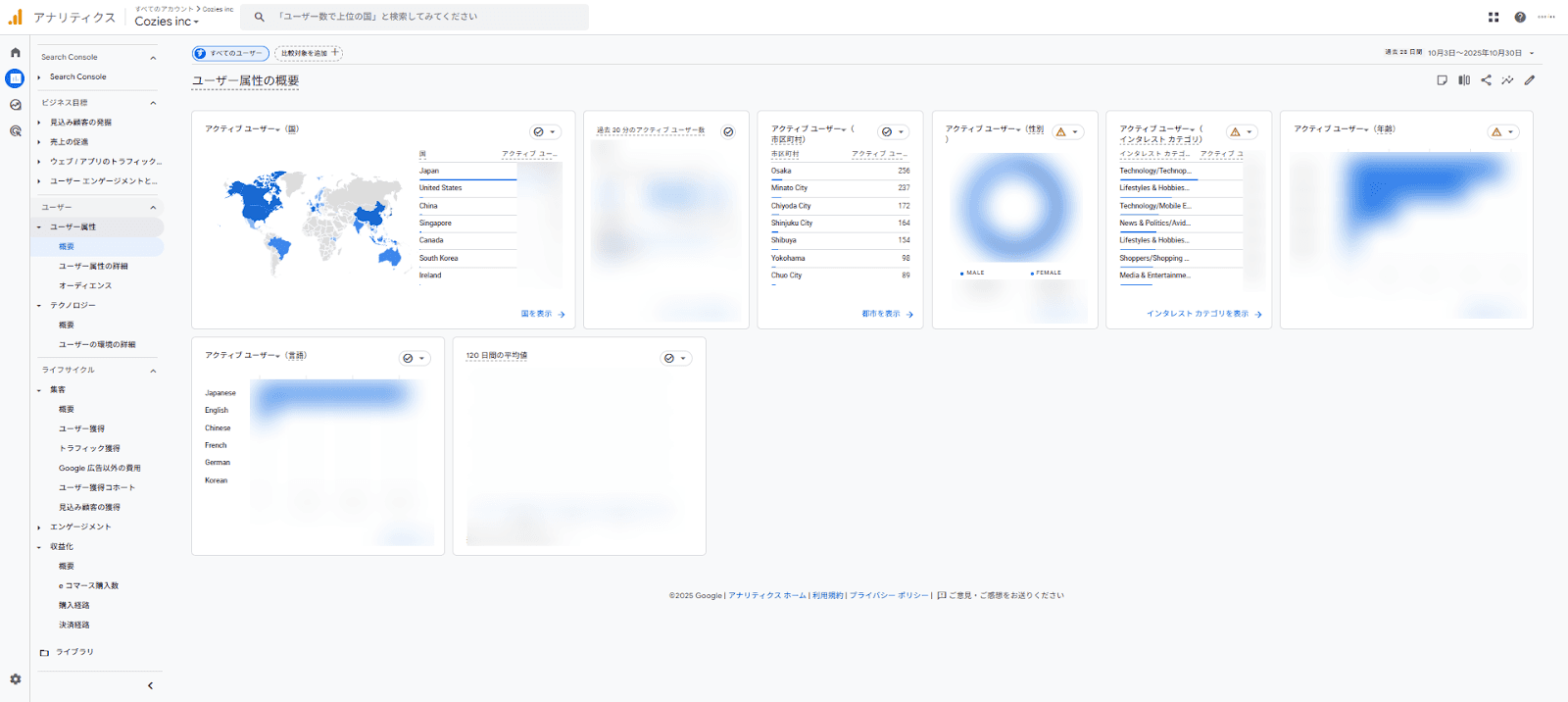Open the アクティブ ユーザー metric dropdown on 国 card
Screen dimensions: 1568x702
pyautogui.click(x=242, y=128)
